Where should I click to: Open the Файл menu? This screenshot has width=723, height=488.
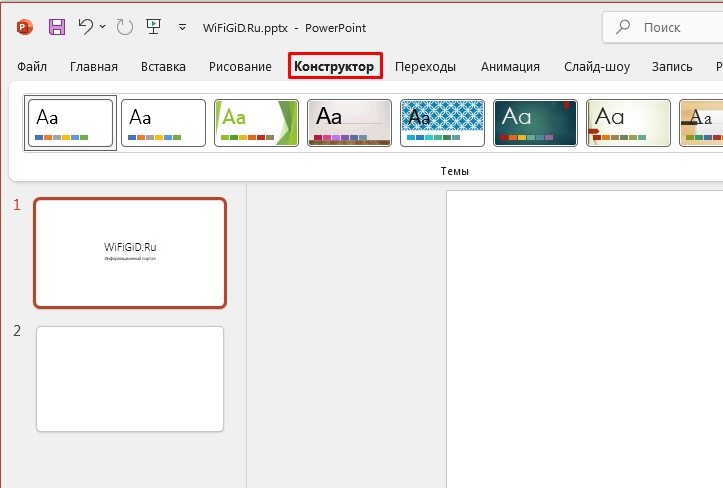point(32,66)
